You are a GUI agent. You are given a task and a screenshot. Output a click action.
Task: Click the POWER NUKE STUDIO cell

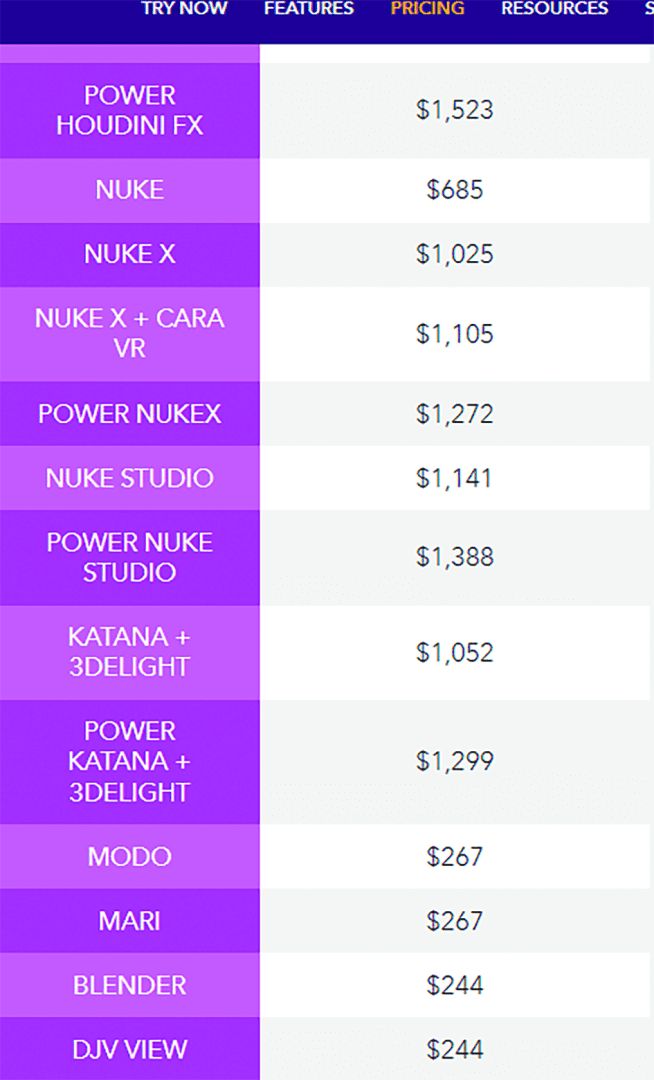(130, 557)
